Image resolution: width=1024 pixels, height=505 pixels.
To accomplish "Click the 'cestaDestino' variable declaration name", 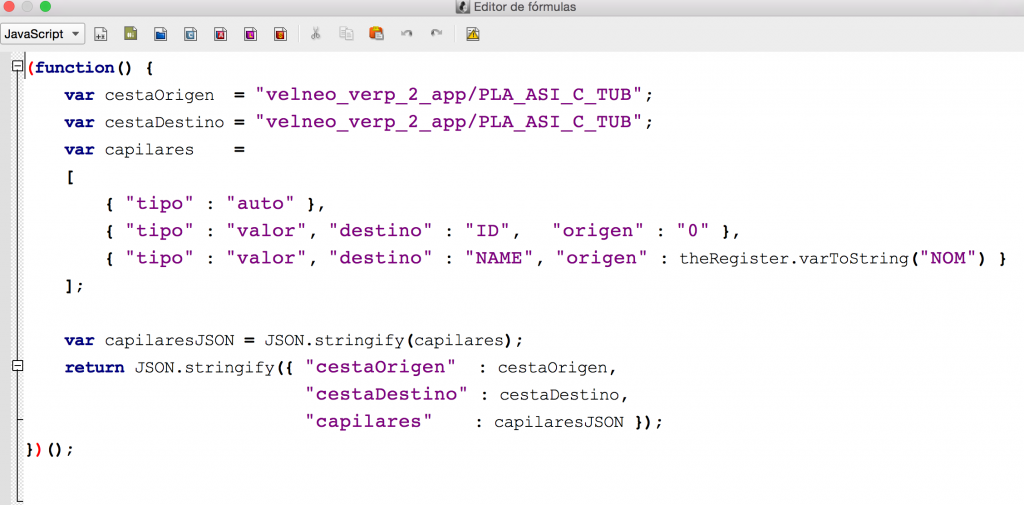I will pos(165,122).
